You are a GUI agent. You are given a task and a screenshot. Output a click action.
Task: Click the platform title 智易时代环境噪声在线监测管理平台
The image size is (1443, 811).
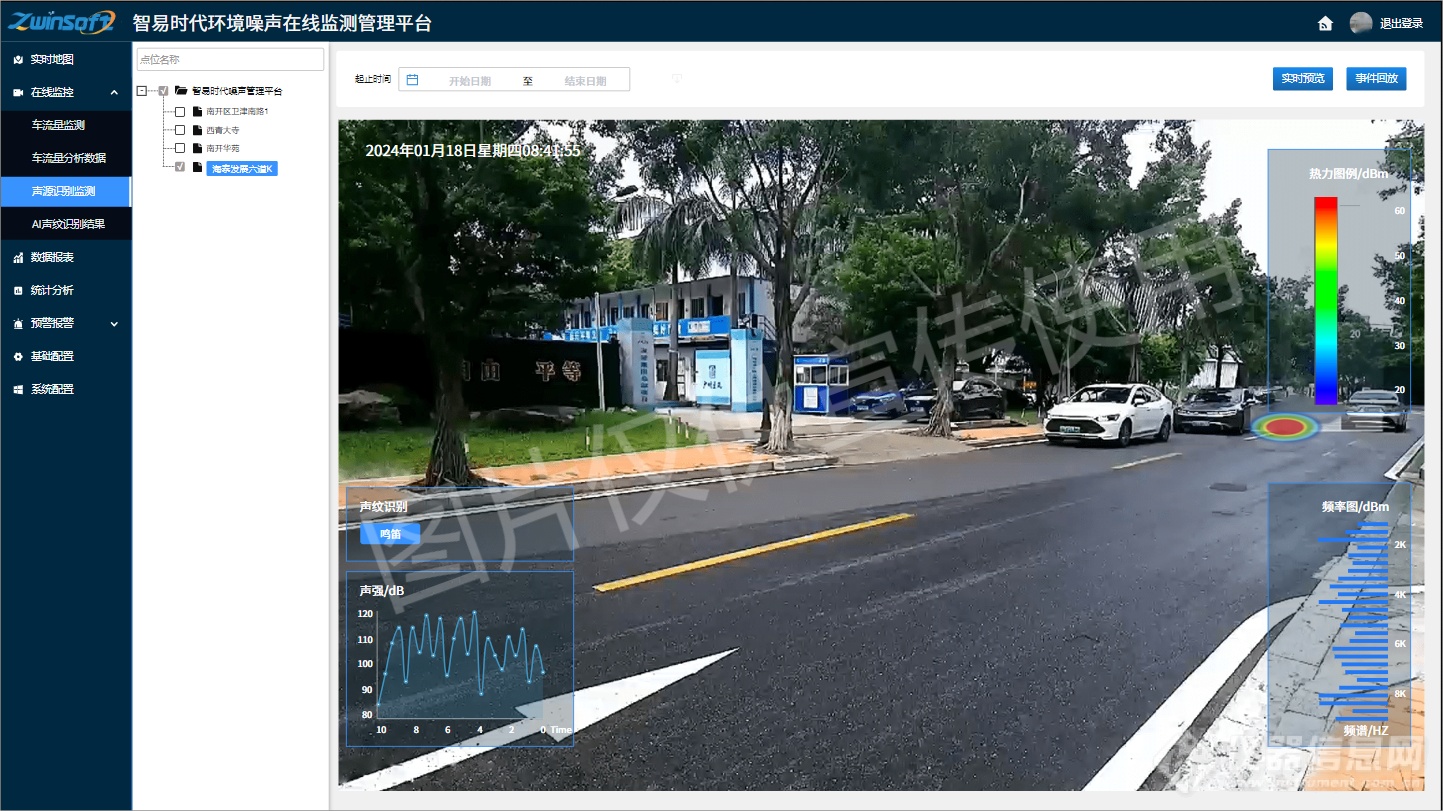tap(282, 23)
